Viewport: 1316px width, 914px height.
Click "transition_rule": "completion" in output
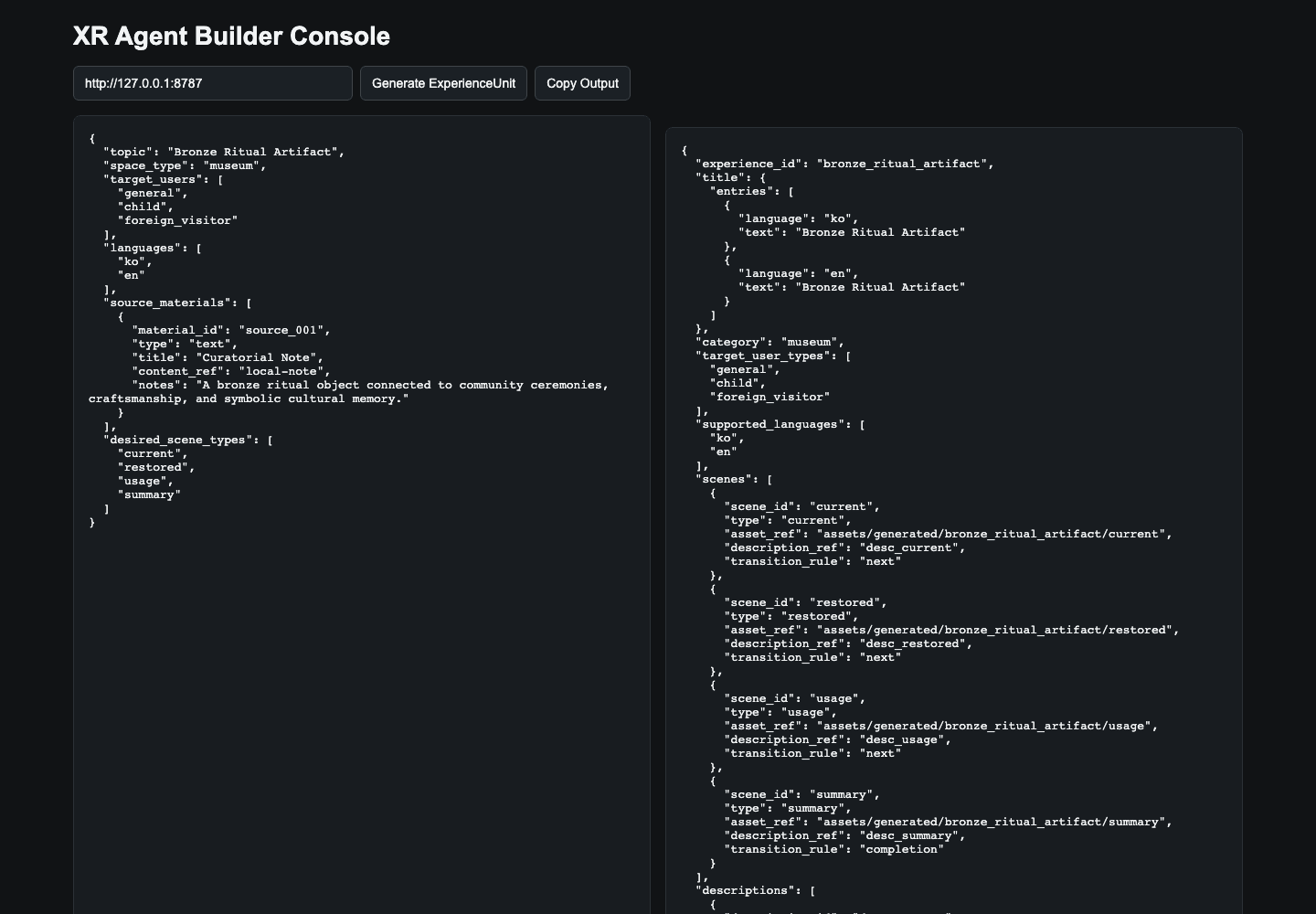pos(833,849)
